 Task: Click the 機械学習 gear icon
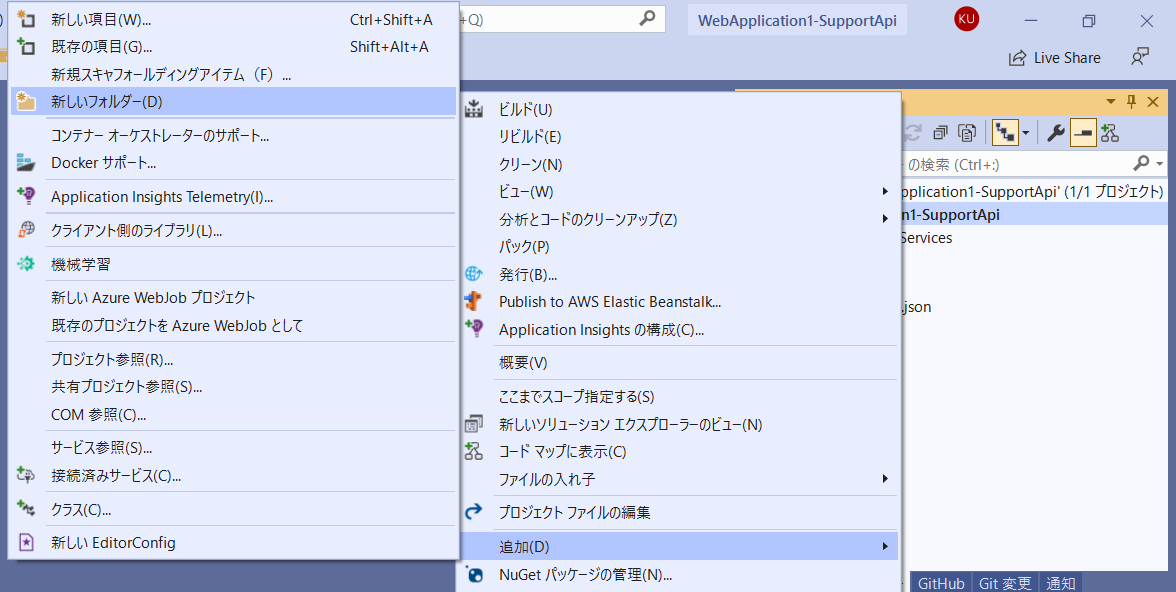click(x=26, y=264)
